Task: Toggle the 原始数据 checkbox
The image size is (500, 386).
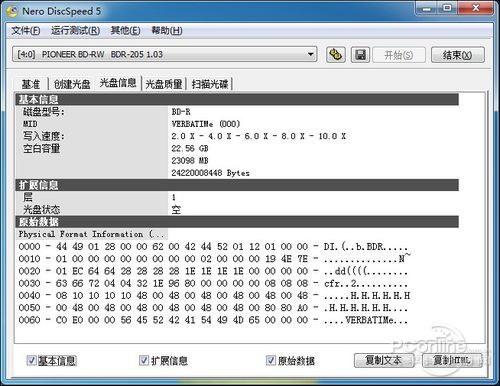Action: [x=271, y=360]
